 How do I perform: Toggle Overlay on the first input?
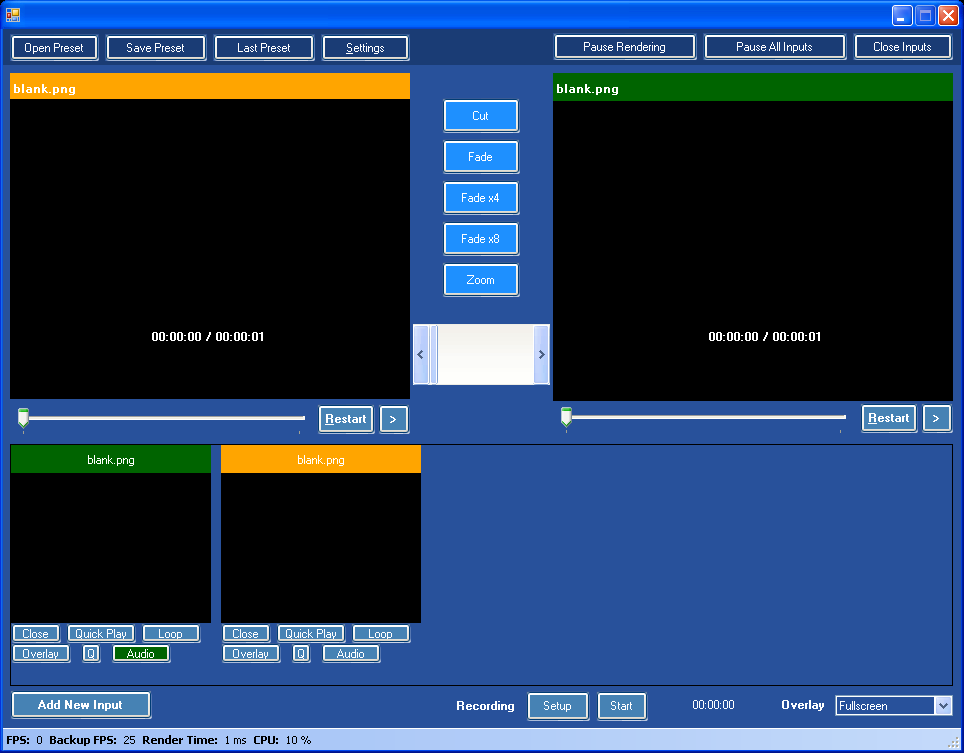pos(41,653)
